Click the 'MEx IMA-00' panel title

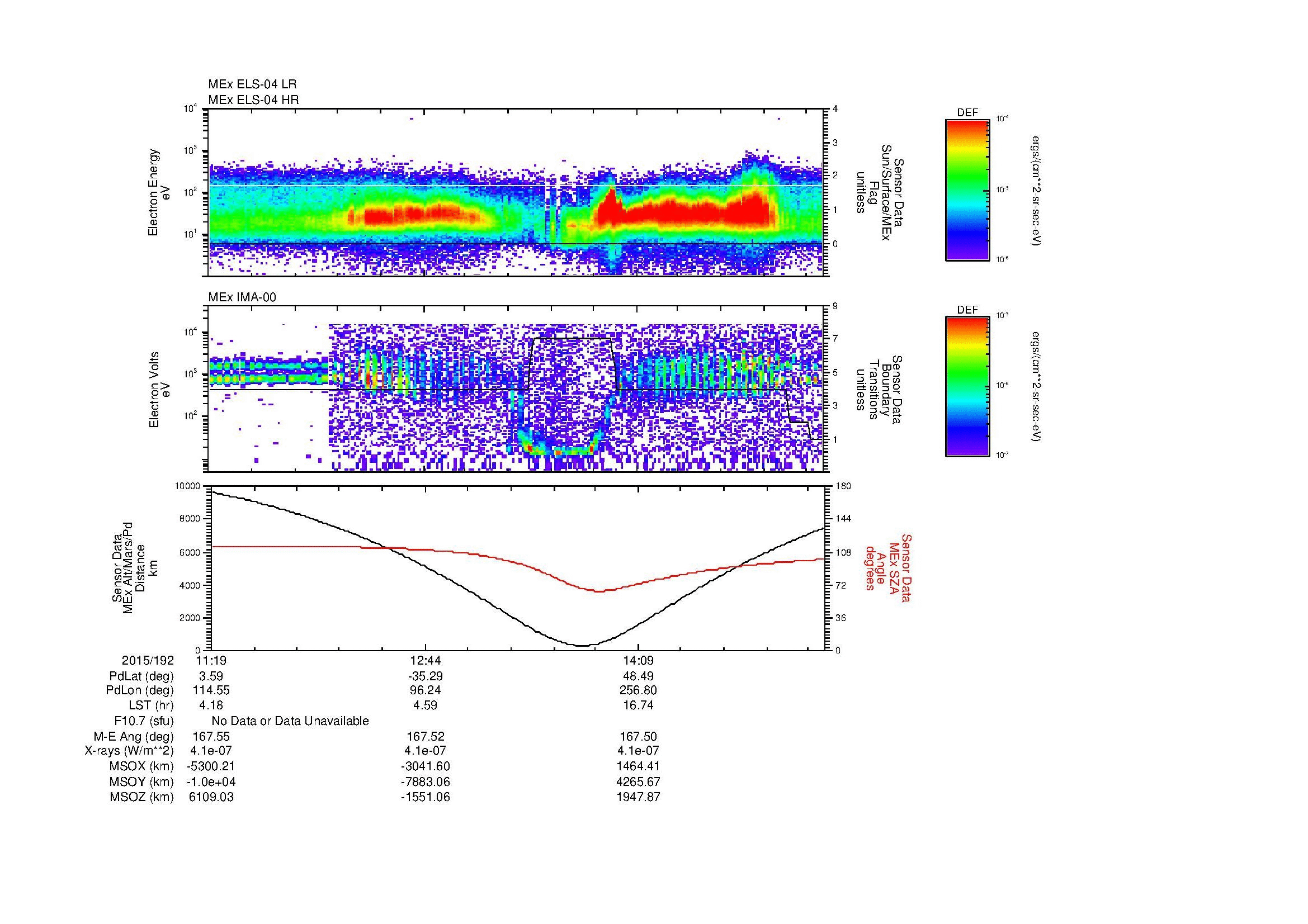(x=242, y=297)
